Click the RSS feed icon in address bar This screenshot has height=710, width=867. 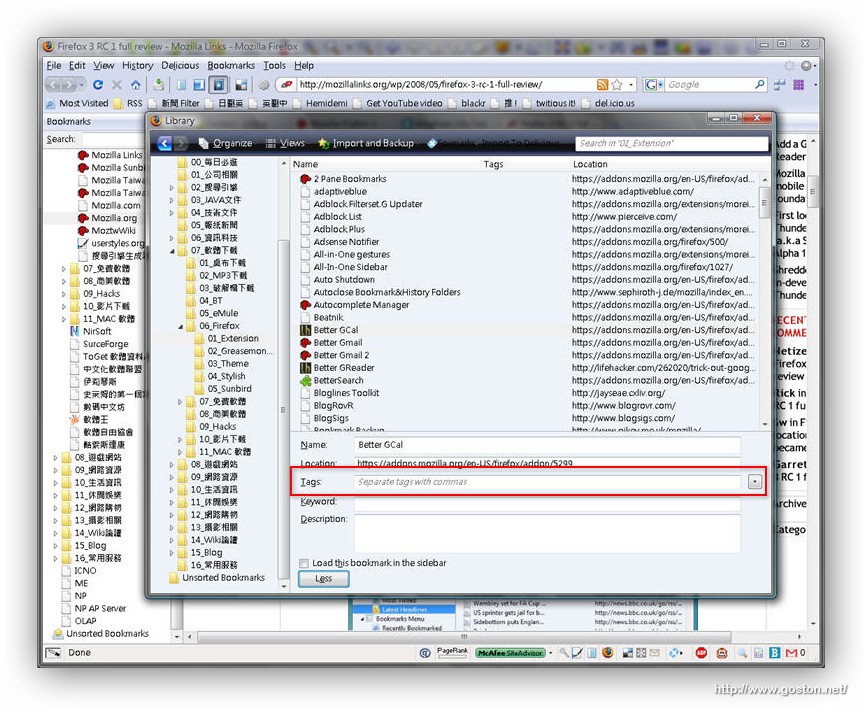602,85
